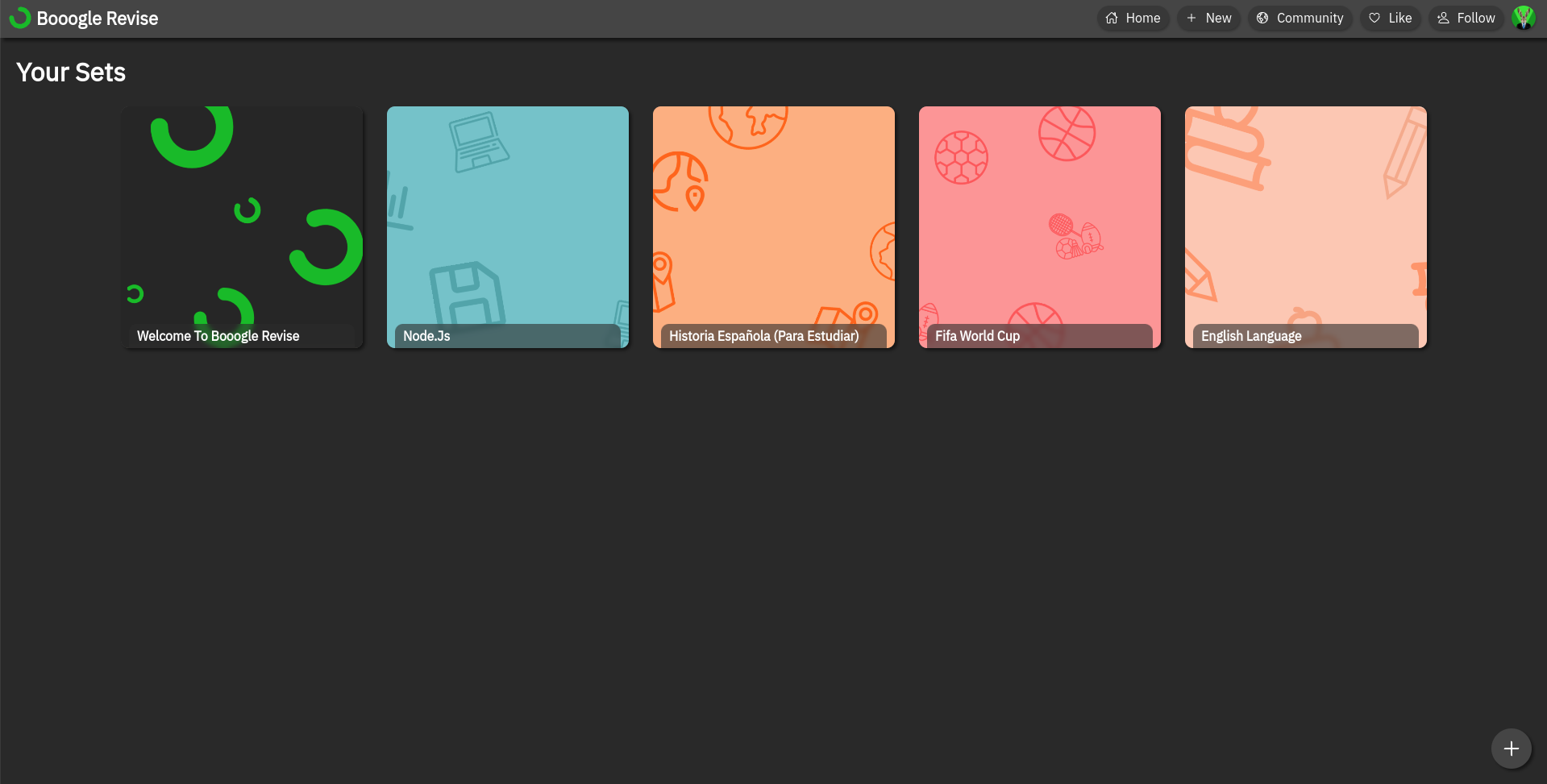Click the Your Sets heading

(x=71, y=73)
